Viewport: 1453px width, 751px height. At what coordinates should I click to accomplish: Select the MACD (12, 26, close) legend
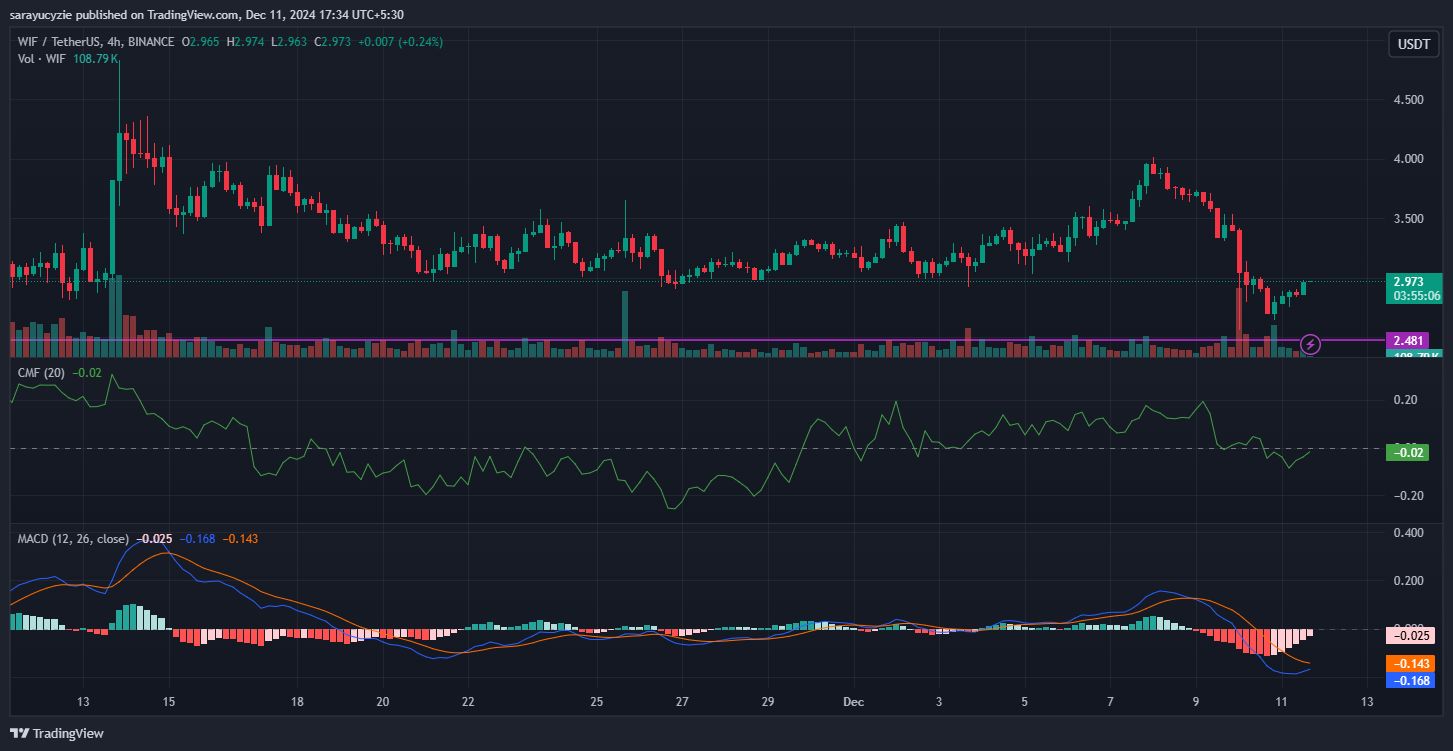(73, 539)
